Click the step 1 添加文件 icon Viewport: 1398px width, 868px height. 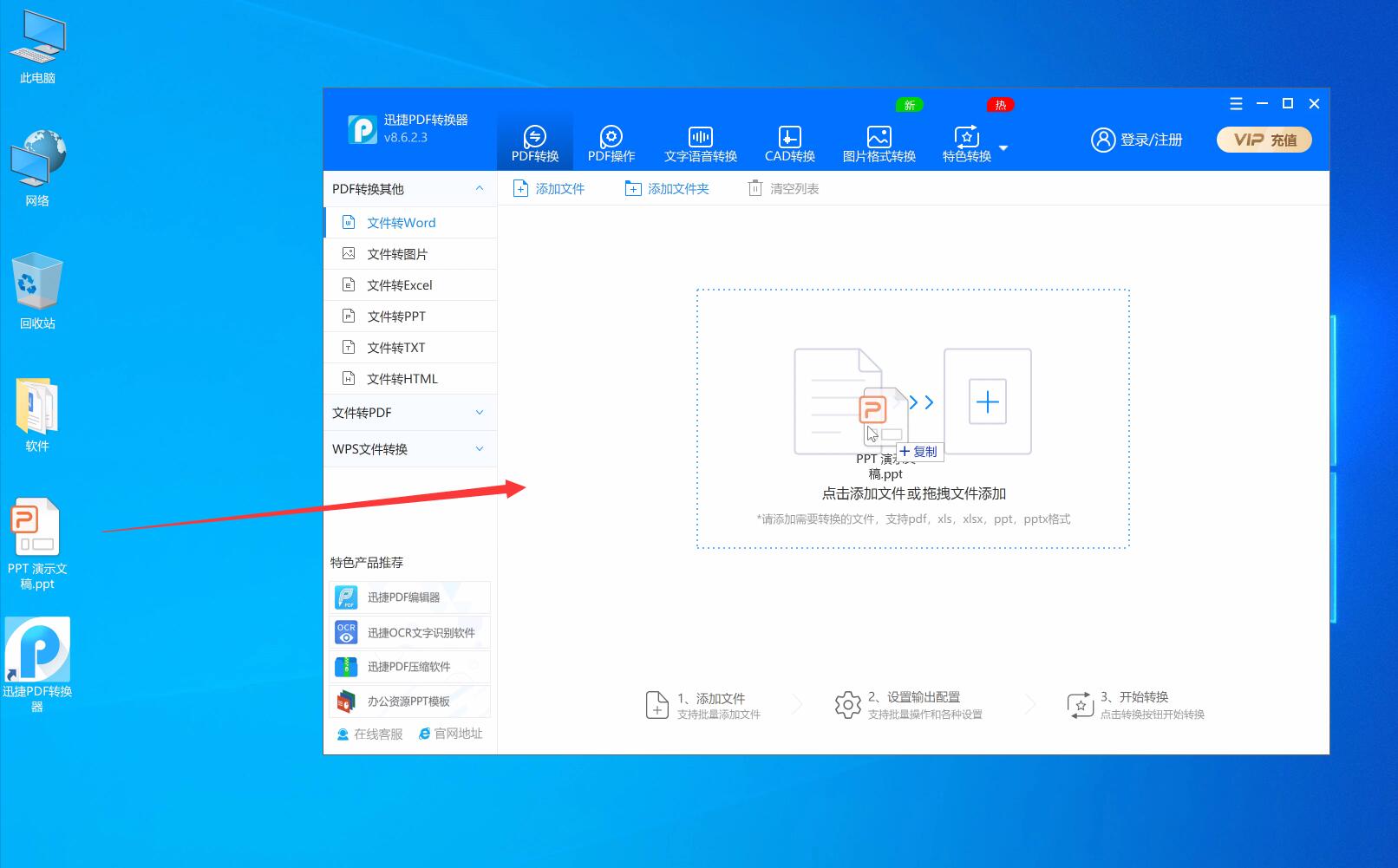pyautogui.click(x=657, y=705)
